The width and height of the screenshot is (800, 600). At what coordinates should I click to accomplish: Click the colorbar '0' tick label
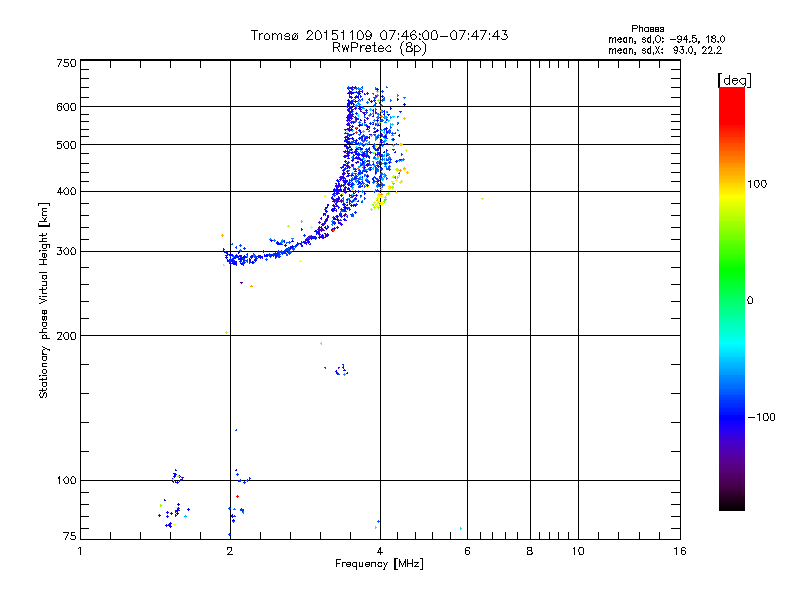coord(750,301)
